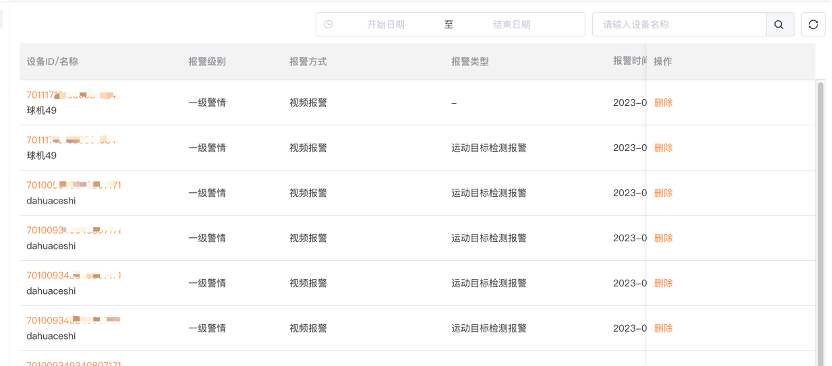
Task: Delete the fourth dahuaceshi alarm row
Action: coord(663,328)
